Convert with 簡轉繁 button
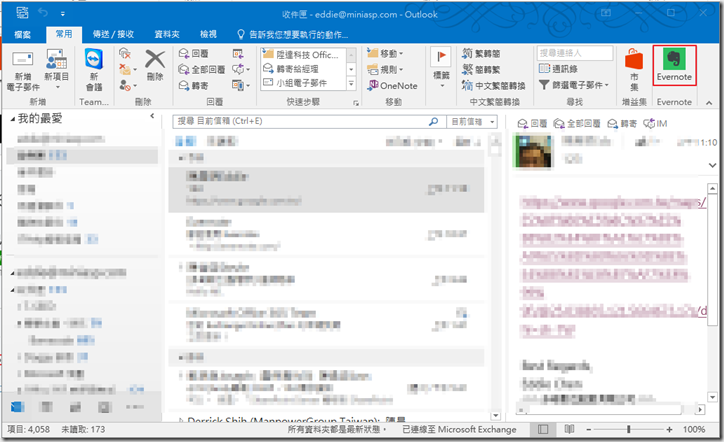The width and height of the screenshot is (724, 442). click(x=481, y=70)
